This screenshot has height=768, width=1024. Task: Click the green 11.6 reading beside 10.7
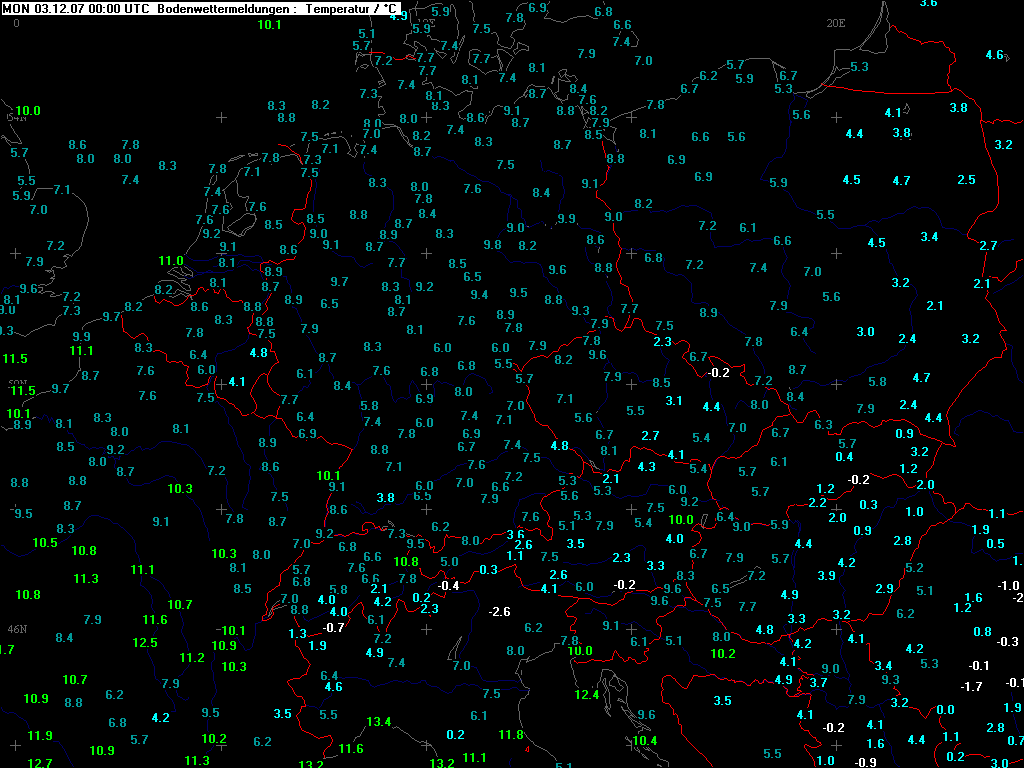pyautogui.click(x=155, y=620)
